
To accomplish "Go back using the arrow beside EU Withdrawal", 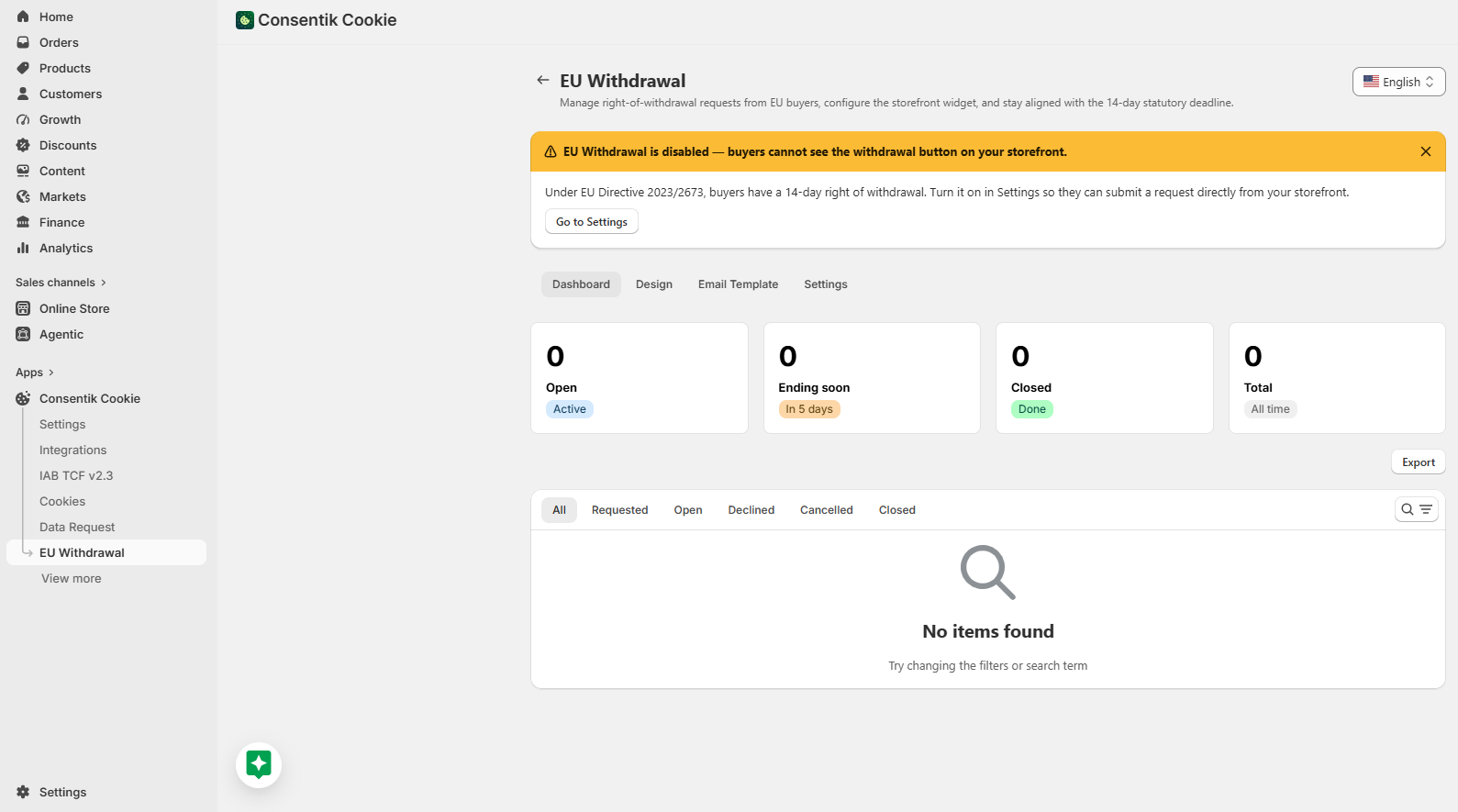I will coord(543,81).
